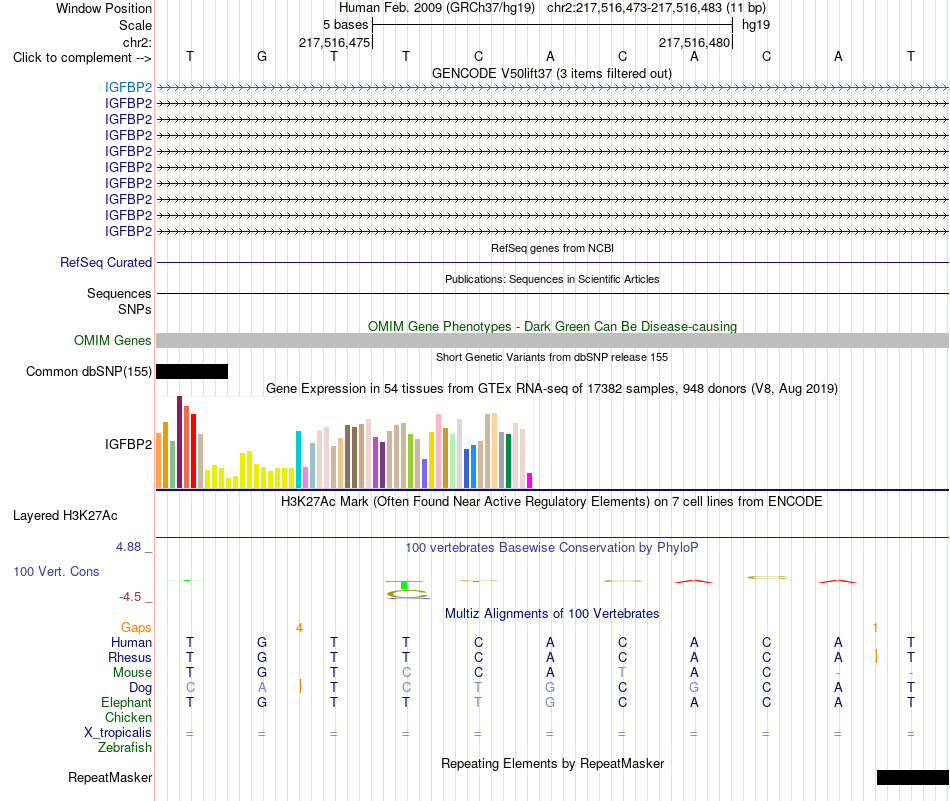
Task: Click the orange insertion bar in Dog row
Action: point(301,686)
